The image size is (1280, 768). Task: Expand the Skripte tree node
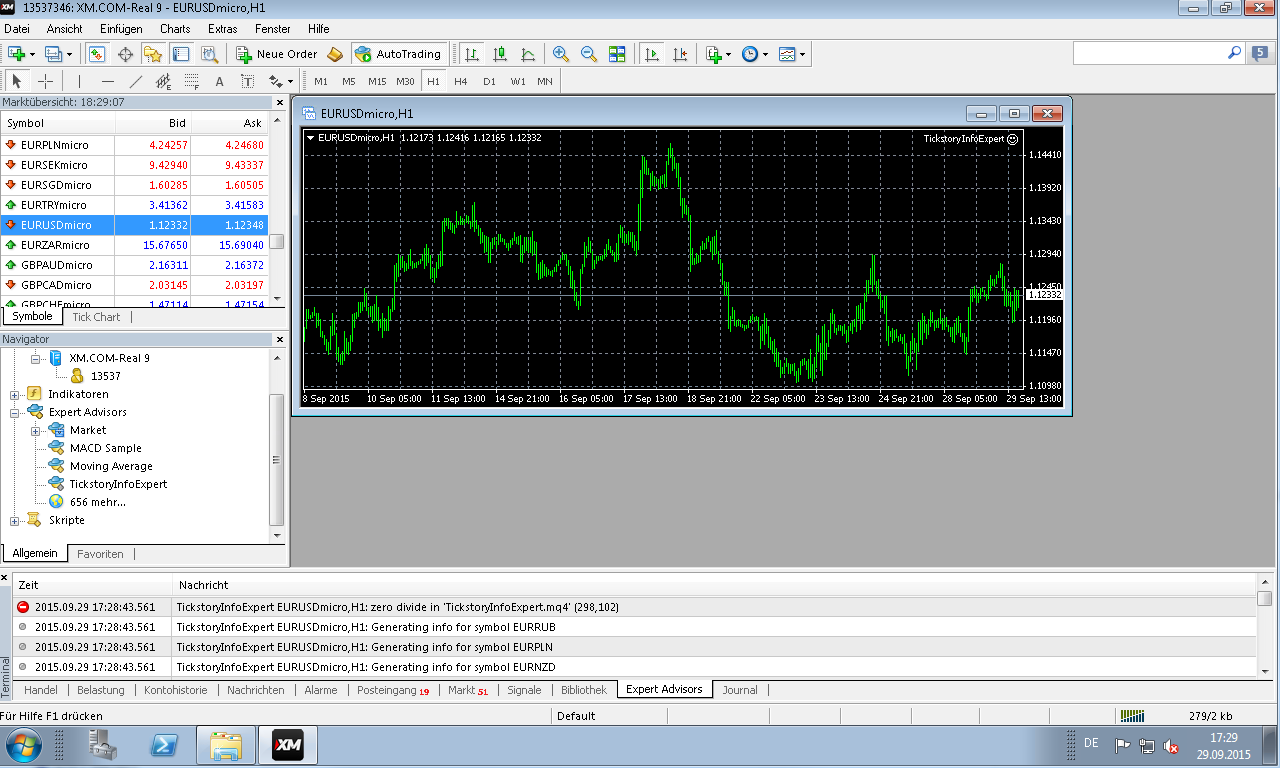14,520
